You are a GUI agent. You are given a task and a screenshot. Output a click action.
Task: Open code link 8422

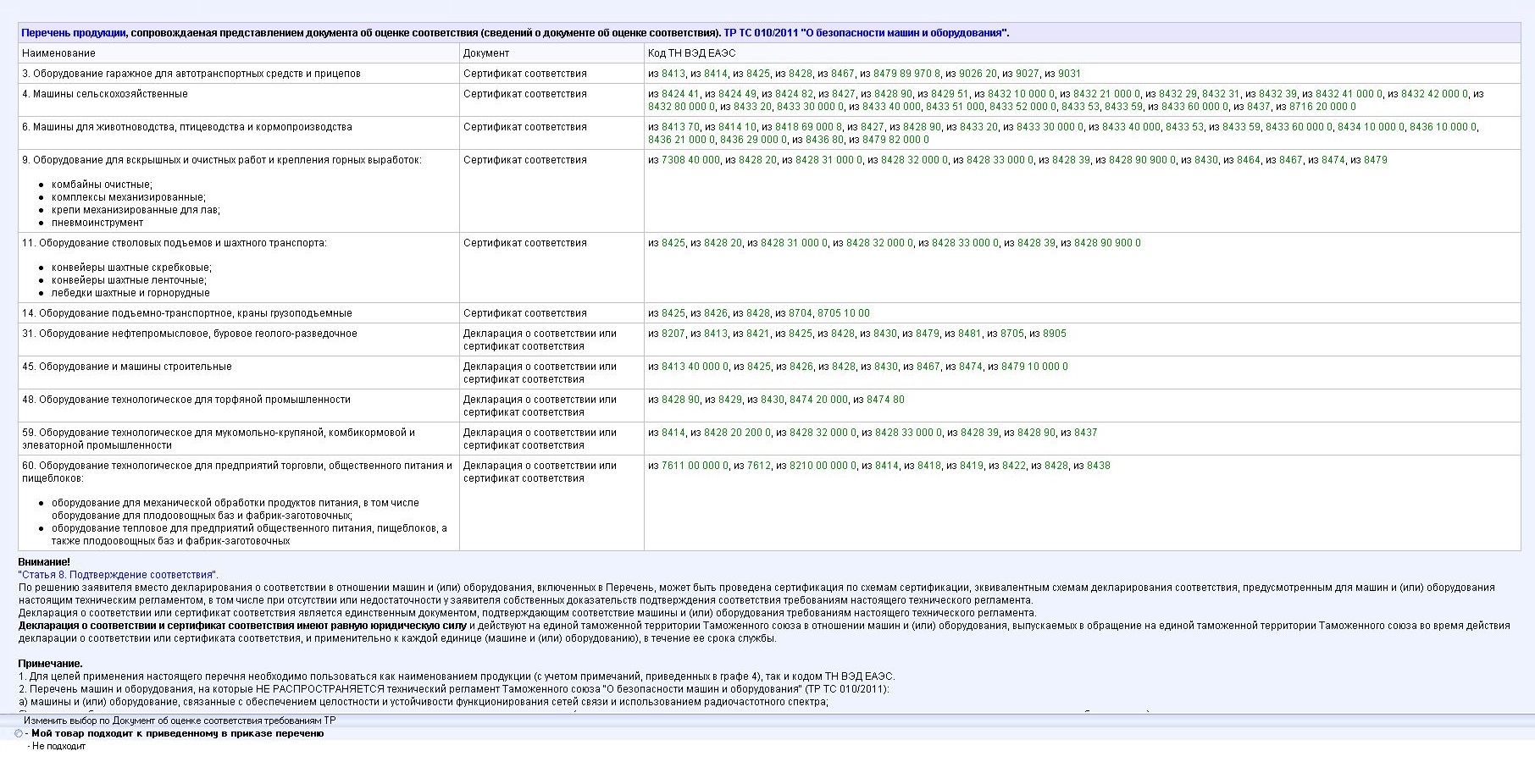(1014, 466)
